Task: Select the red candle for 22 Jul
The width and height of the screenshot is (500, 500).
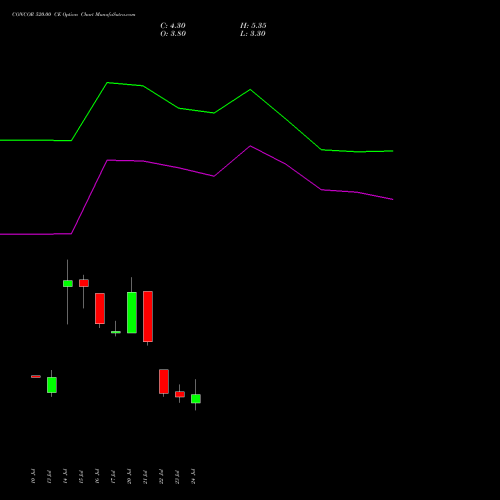Action: point(164,381)
